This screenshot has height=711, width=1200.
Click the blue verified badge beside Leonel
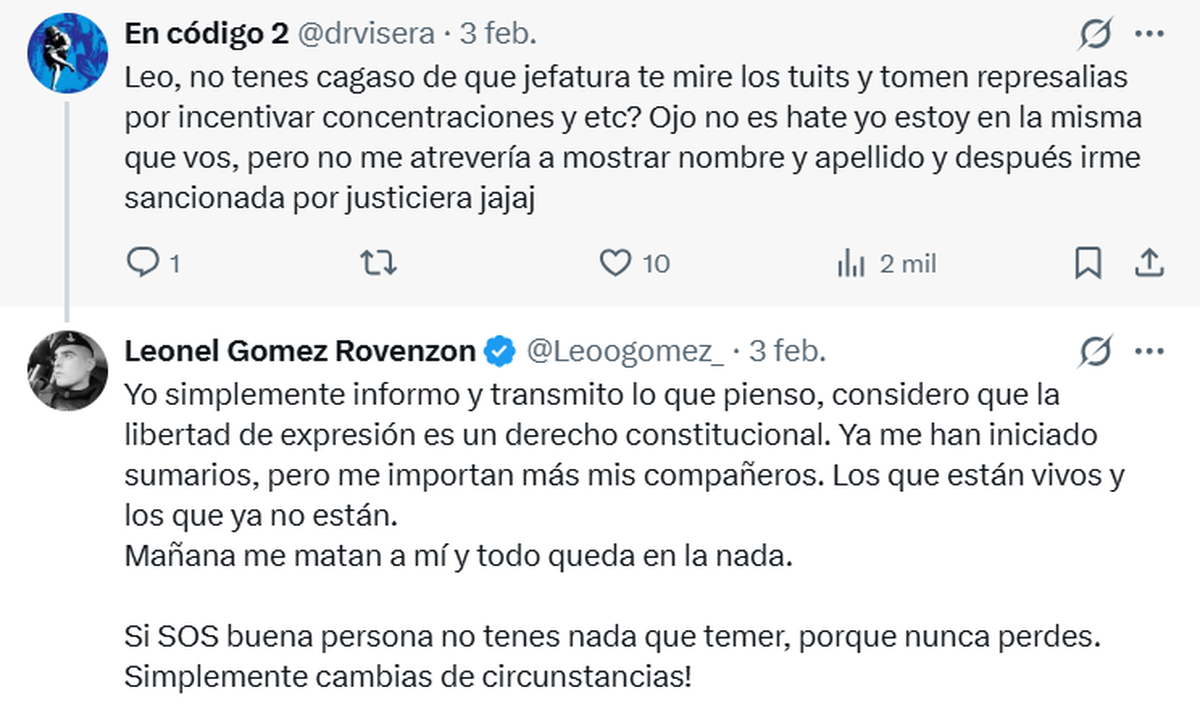click(x=500, y=352)
